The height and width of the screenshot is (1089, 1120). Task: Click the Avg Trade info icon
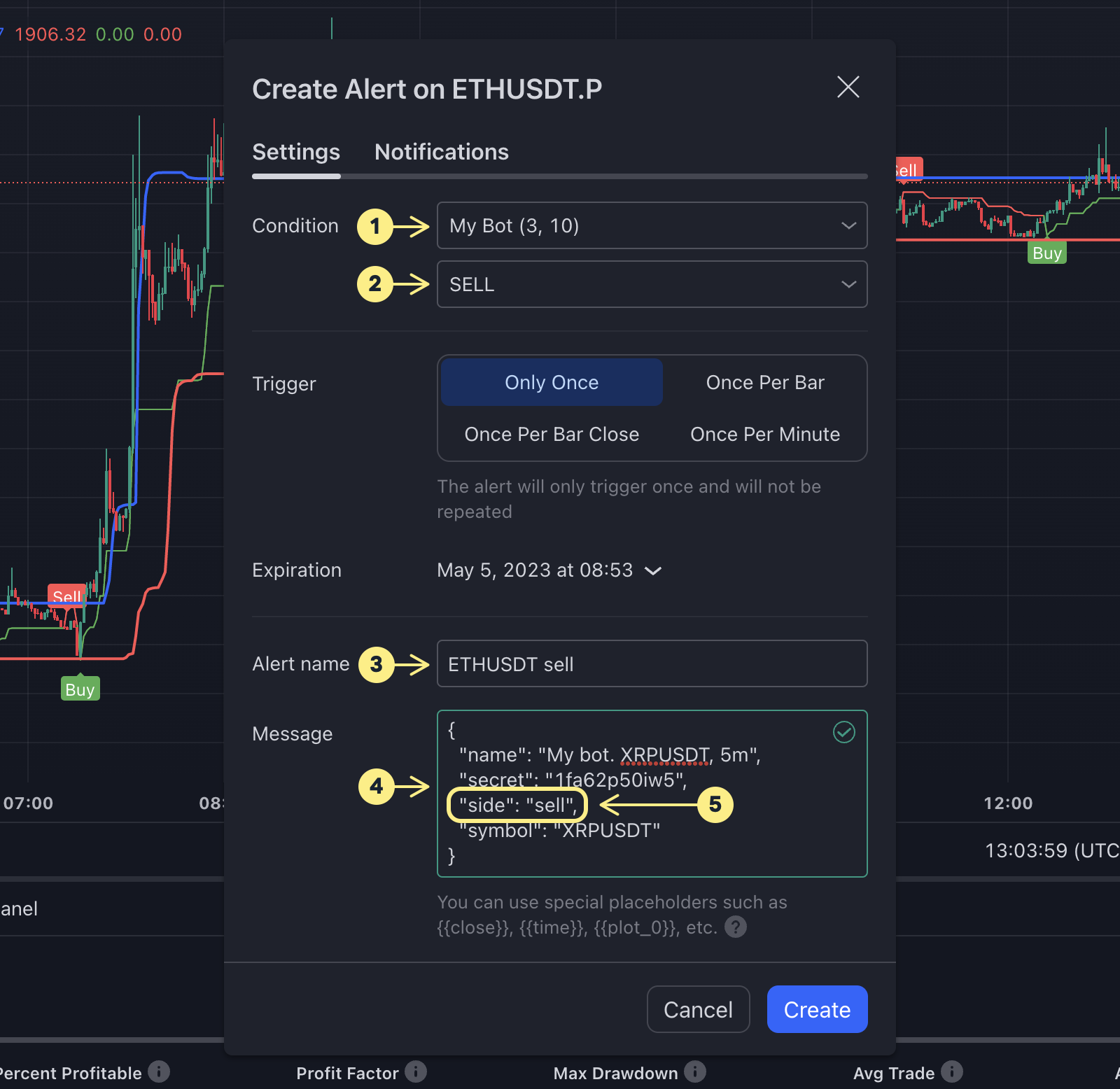[x=951, y=1072]
